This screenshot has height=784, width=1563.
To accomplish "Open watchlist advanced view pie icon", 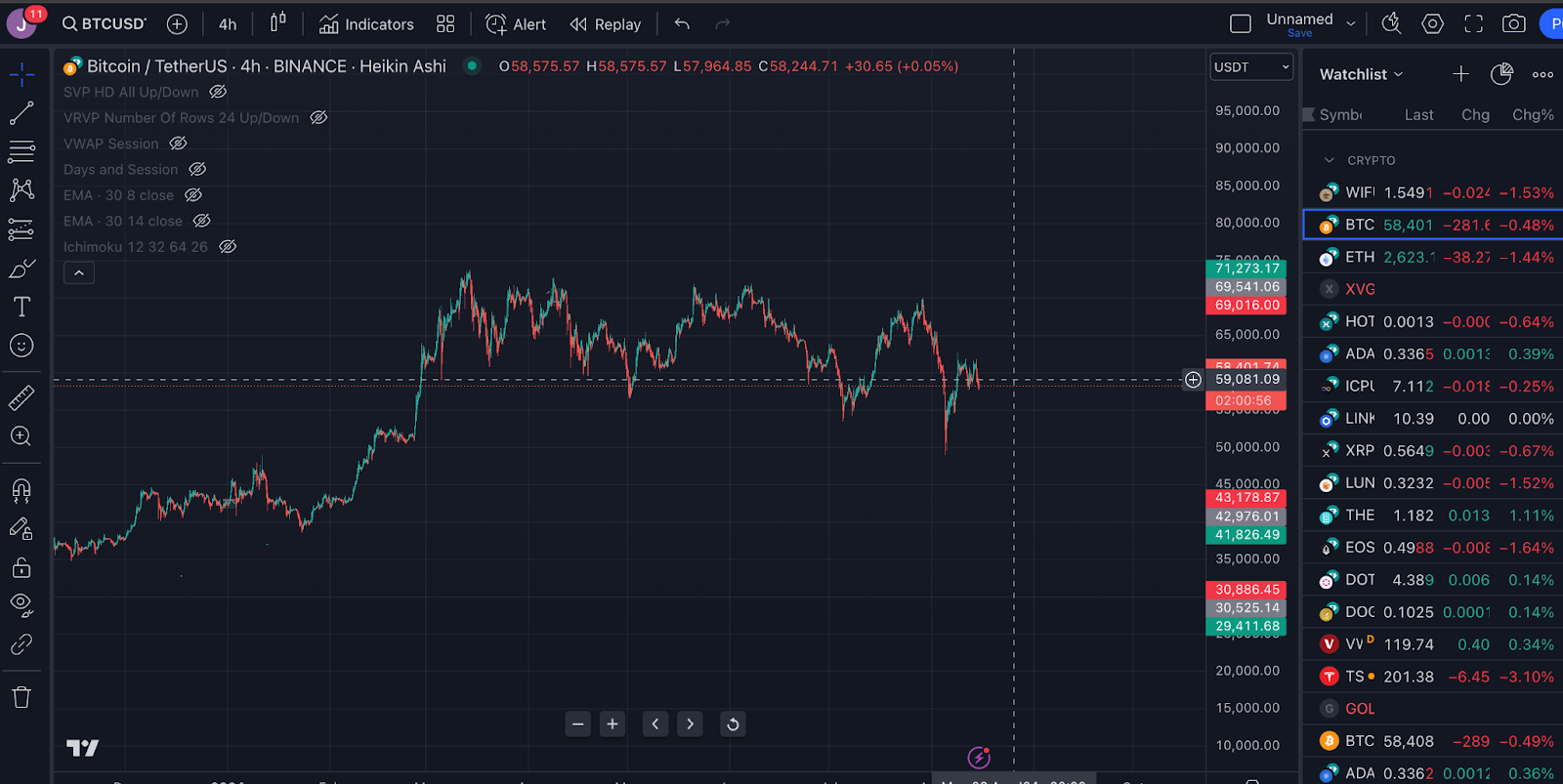I will click(1501, 74).
